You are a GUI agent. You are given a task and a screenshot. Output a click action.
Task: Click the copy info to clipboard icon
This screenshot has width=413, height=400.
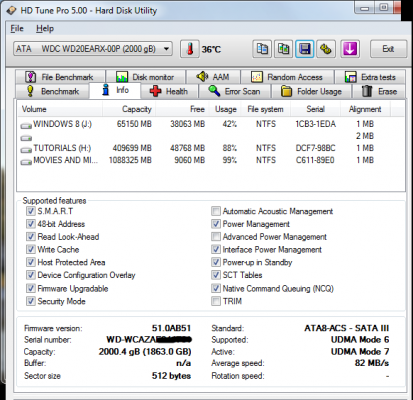[262, 49]
